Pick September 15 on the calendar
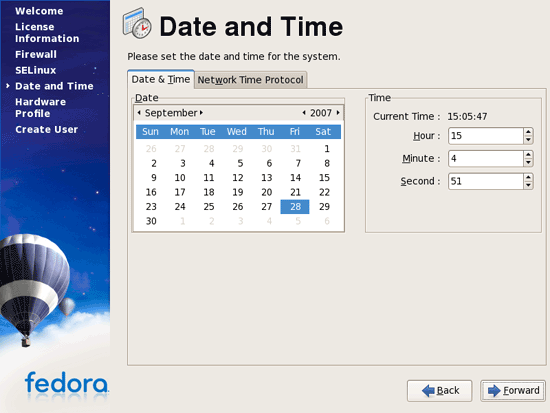 pos(324,178)
